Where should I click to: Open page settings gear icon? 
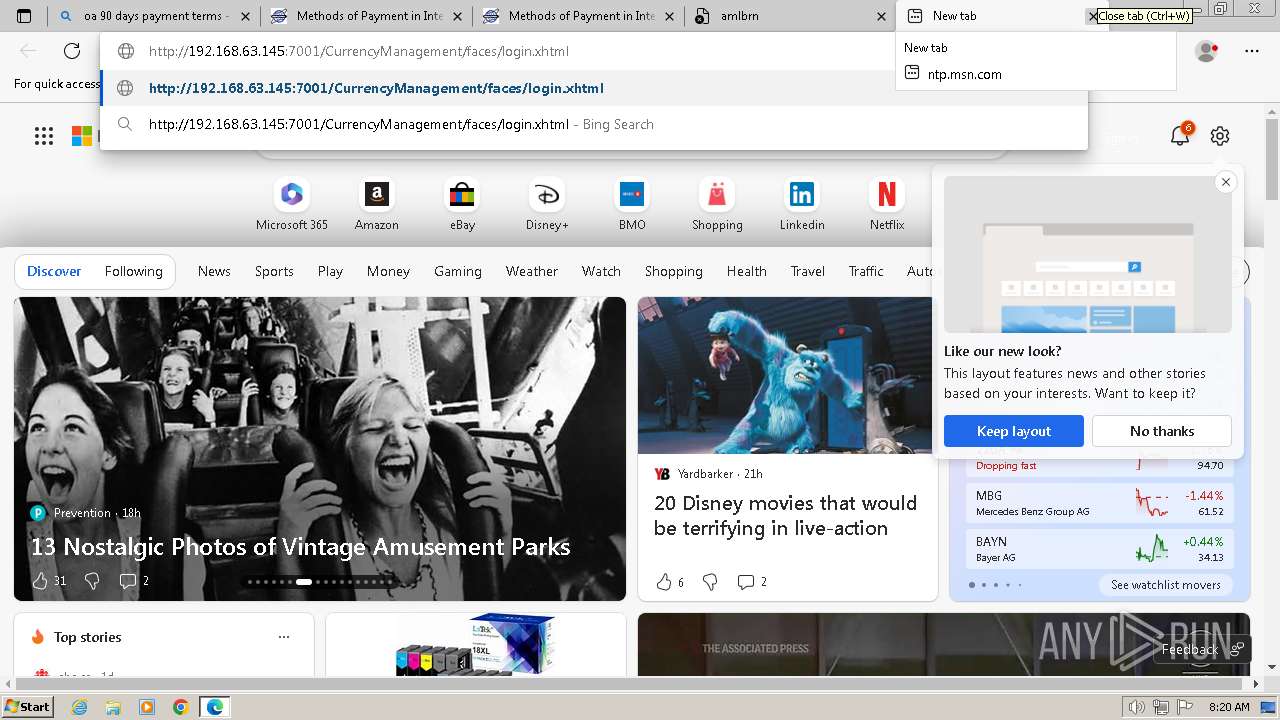[1220, 136]
